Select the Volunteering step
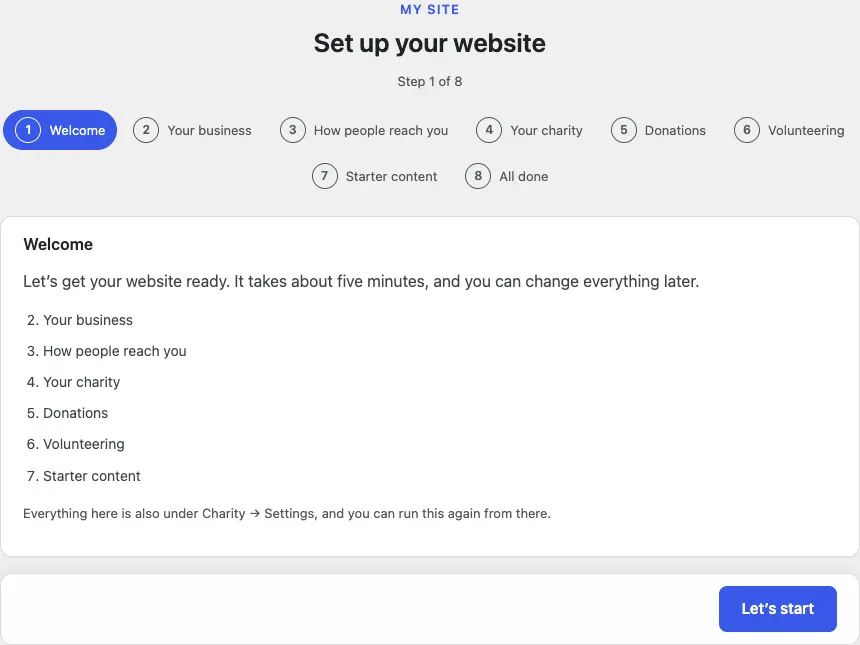The width and height of the screenshot is (860, 645). (789, 130)
